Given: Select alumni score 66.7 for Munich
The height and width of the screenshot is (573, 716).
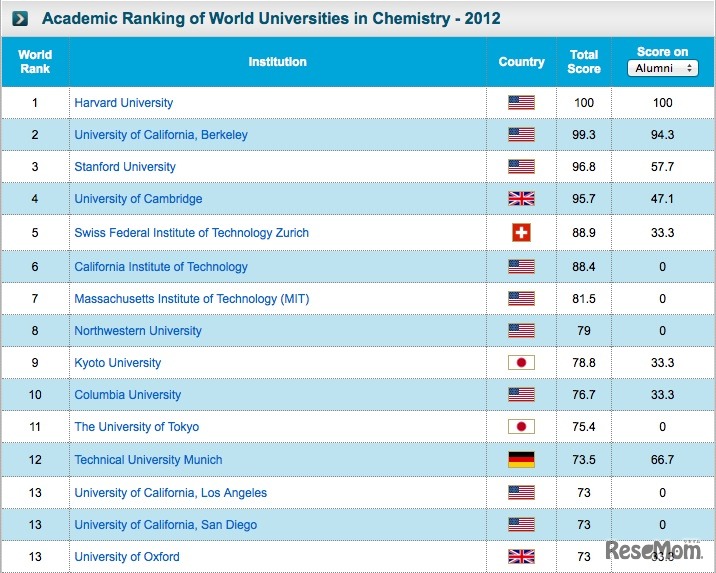Looking at the screenshot, I should [663, 460].
